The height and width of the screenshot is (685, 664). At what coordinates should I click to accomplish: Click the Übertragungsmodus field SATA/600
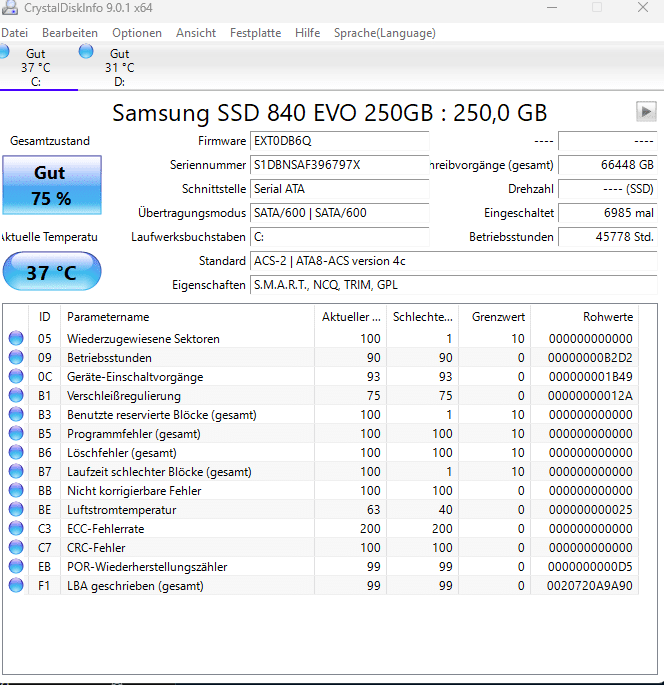coord(339,213)
